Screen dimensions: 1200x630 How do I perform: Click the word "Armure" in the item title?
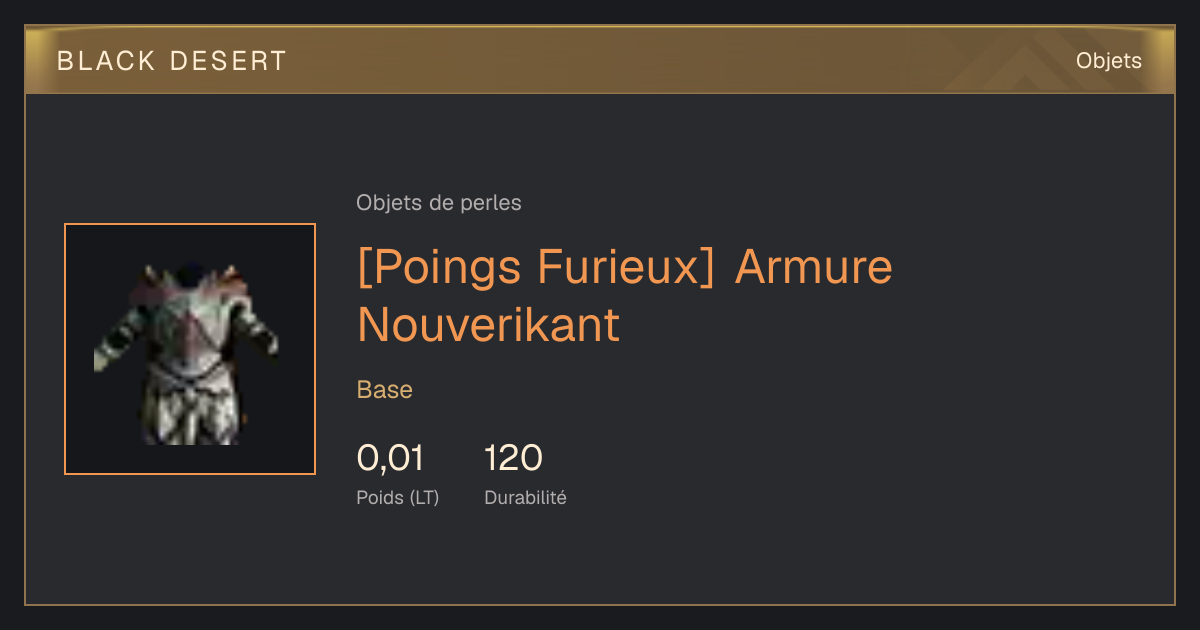[x=813, y=268]
